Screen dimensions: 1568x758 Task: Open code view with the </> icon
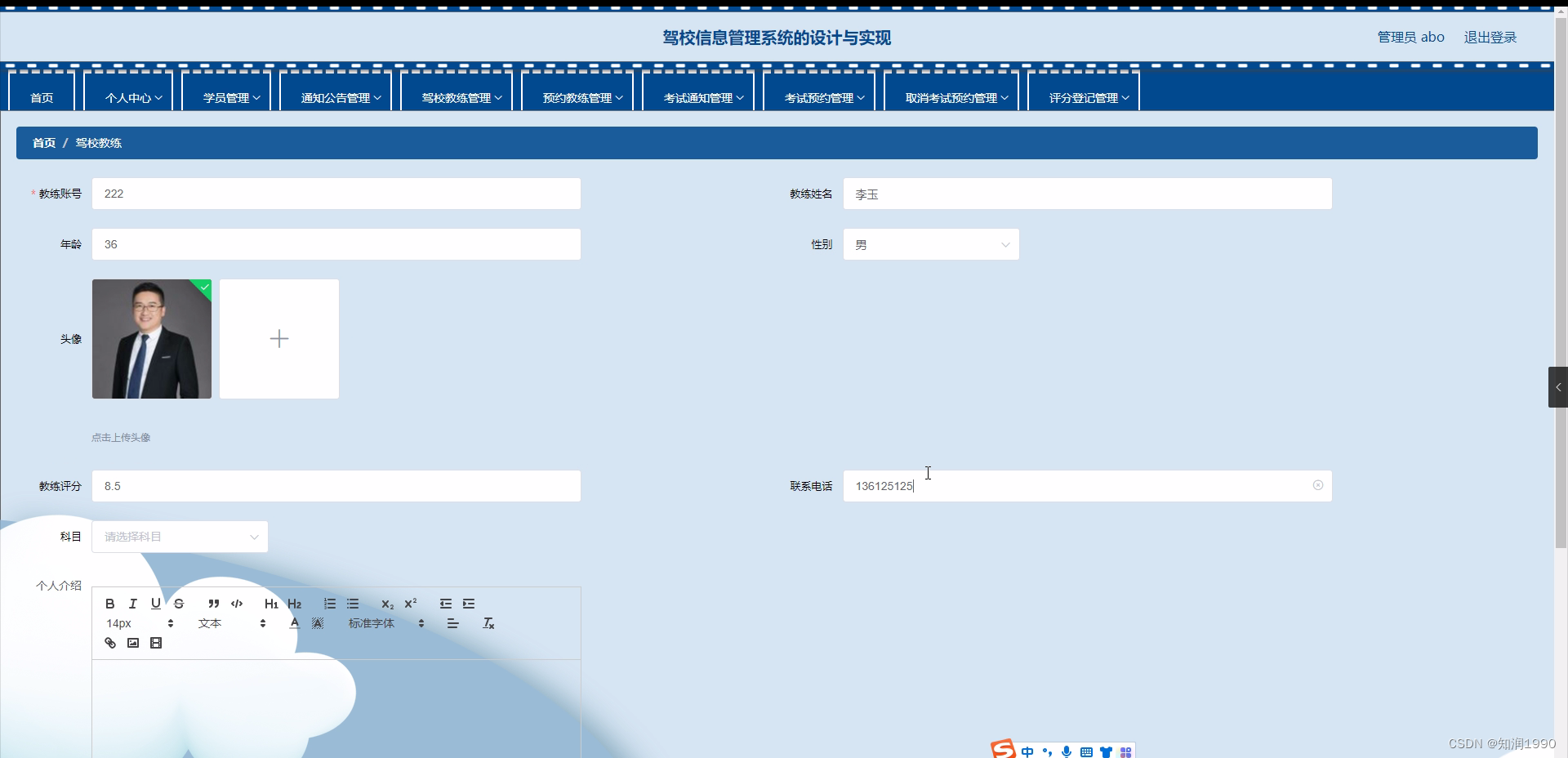(x=236, y=604)
